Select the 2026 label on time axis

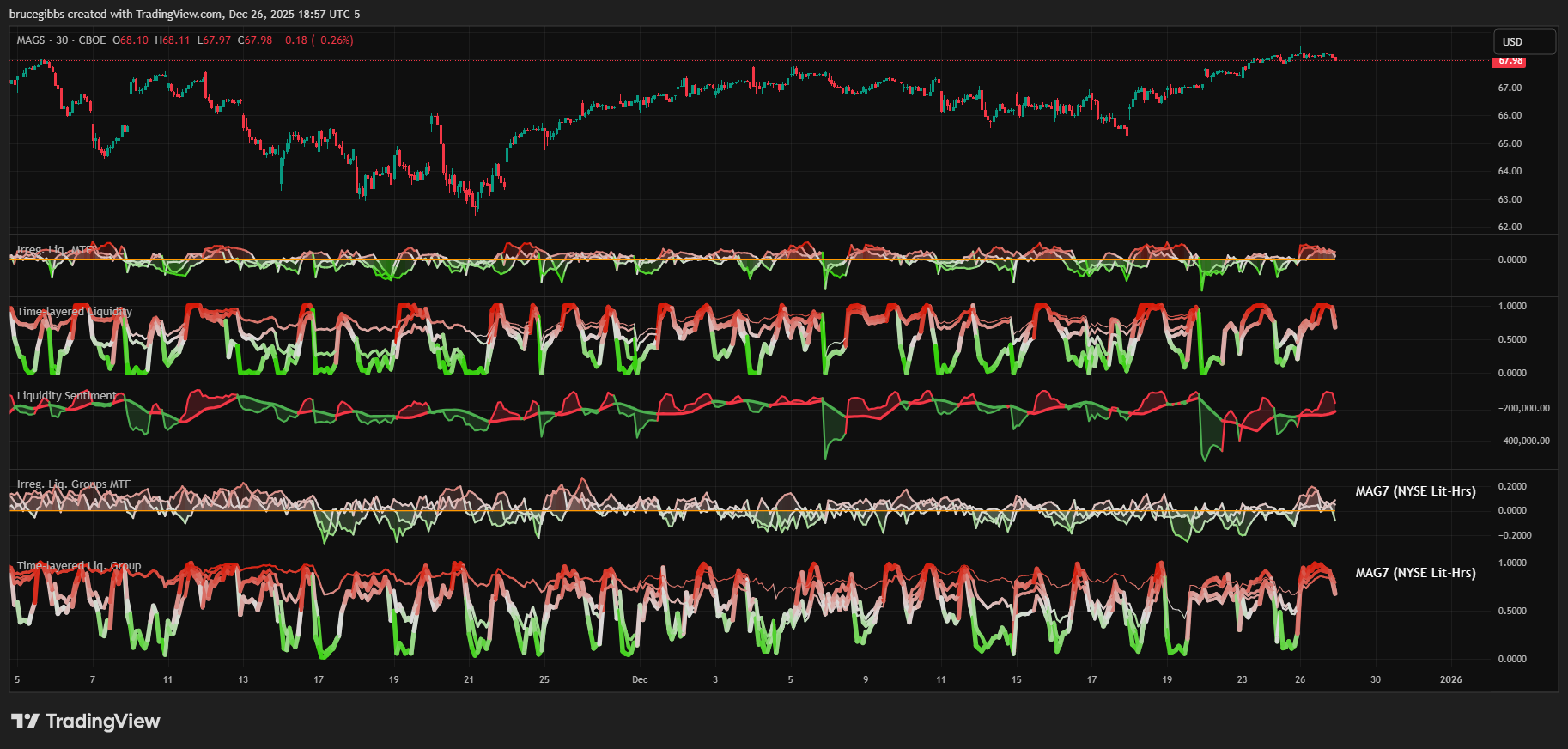pos(1450,679)
